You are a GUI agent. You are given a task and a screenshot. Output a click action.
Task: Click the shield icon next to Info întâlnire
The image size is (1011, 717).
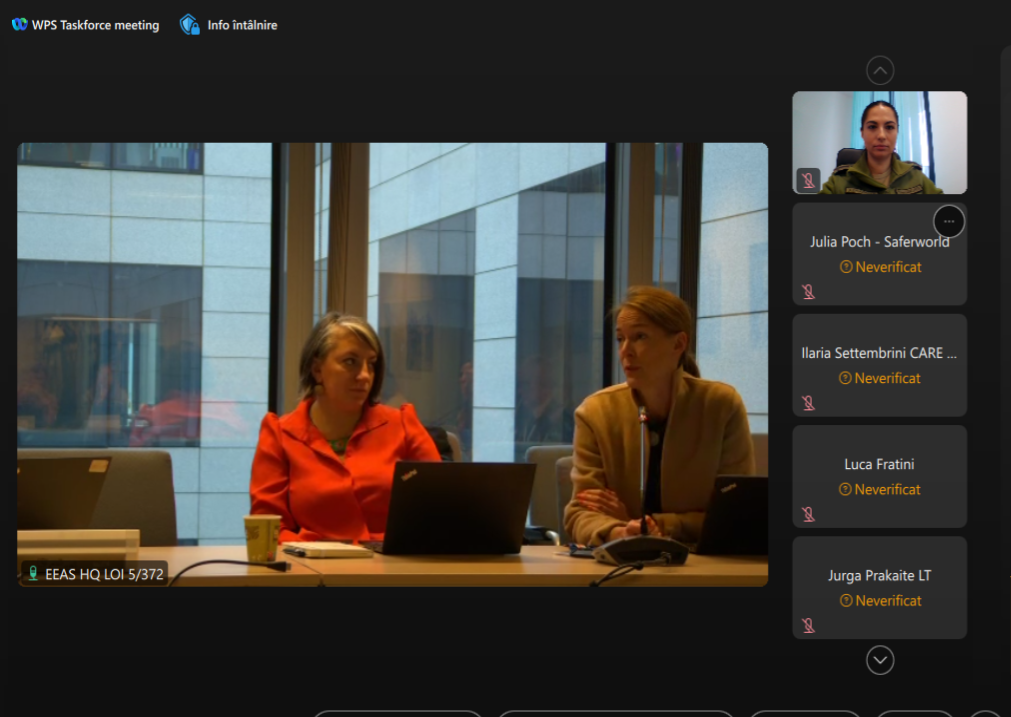pyautogui.click(x=189, y=24)
